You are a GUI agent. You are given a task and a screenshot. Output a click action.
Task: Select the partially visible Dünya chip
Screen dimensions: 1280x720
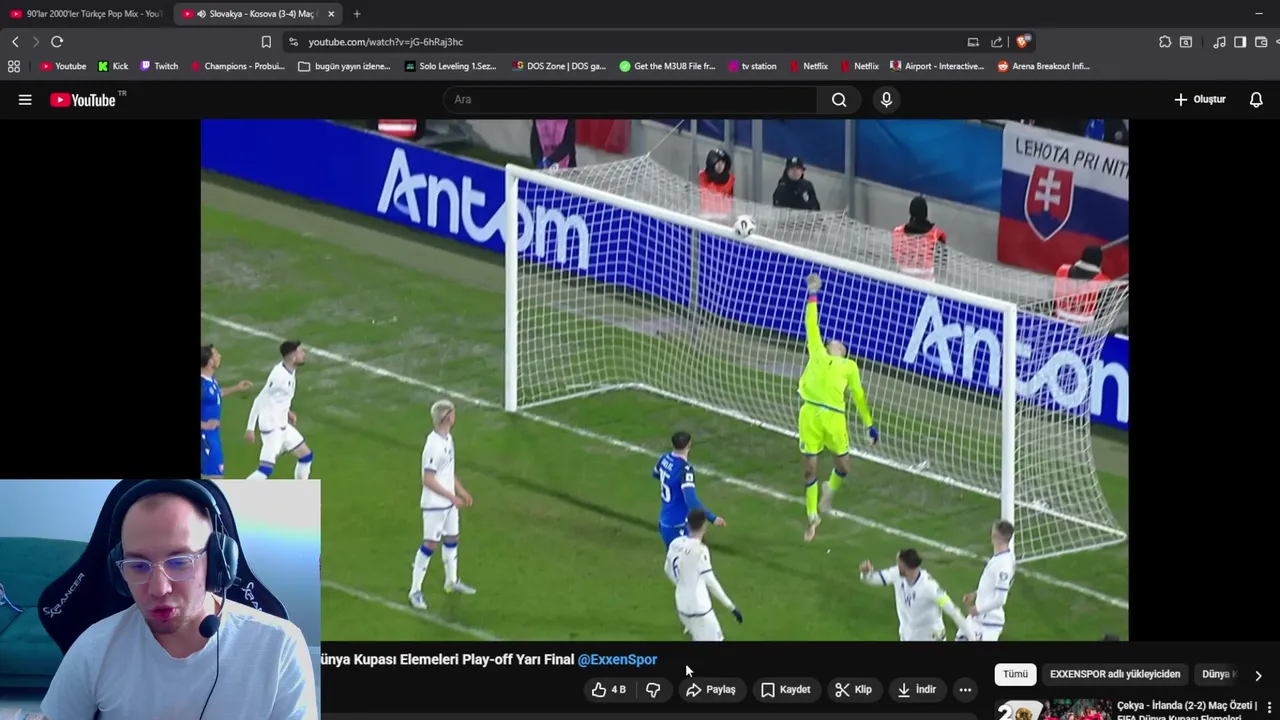(x=1219, y=674)
